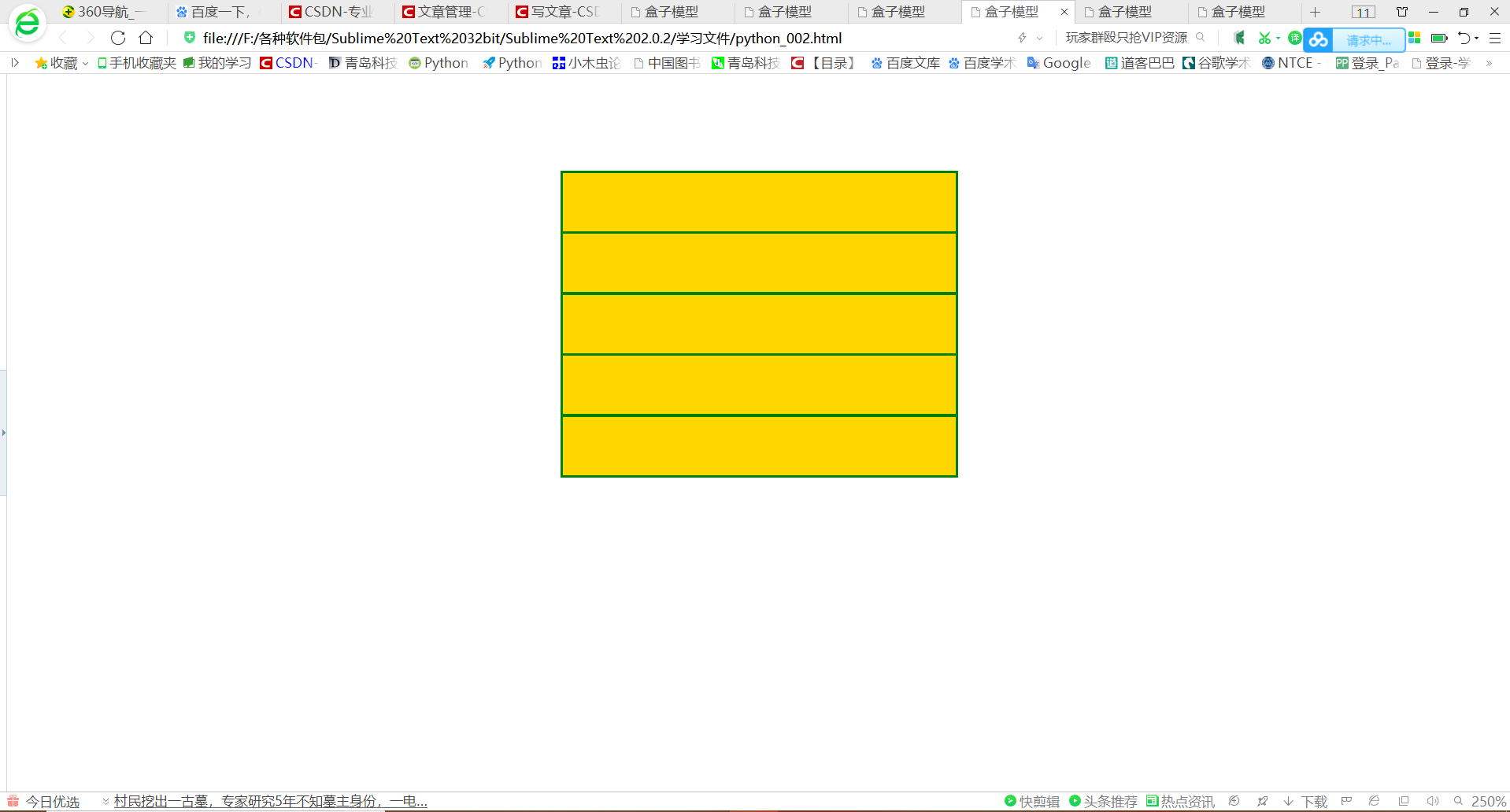Expand the dropdown next to lightning icon
Screen dimensions: 1510x812
(1040, 38)
